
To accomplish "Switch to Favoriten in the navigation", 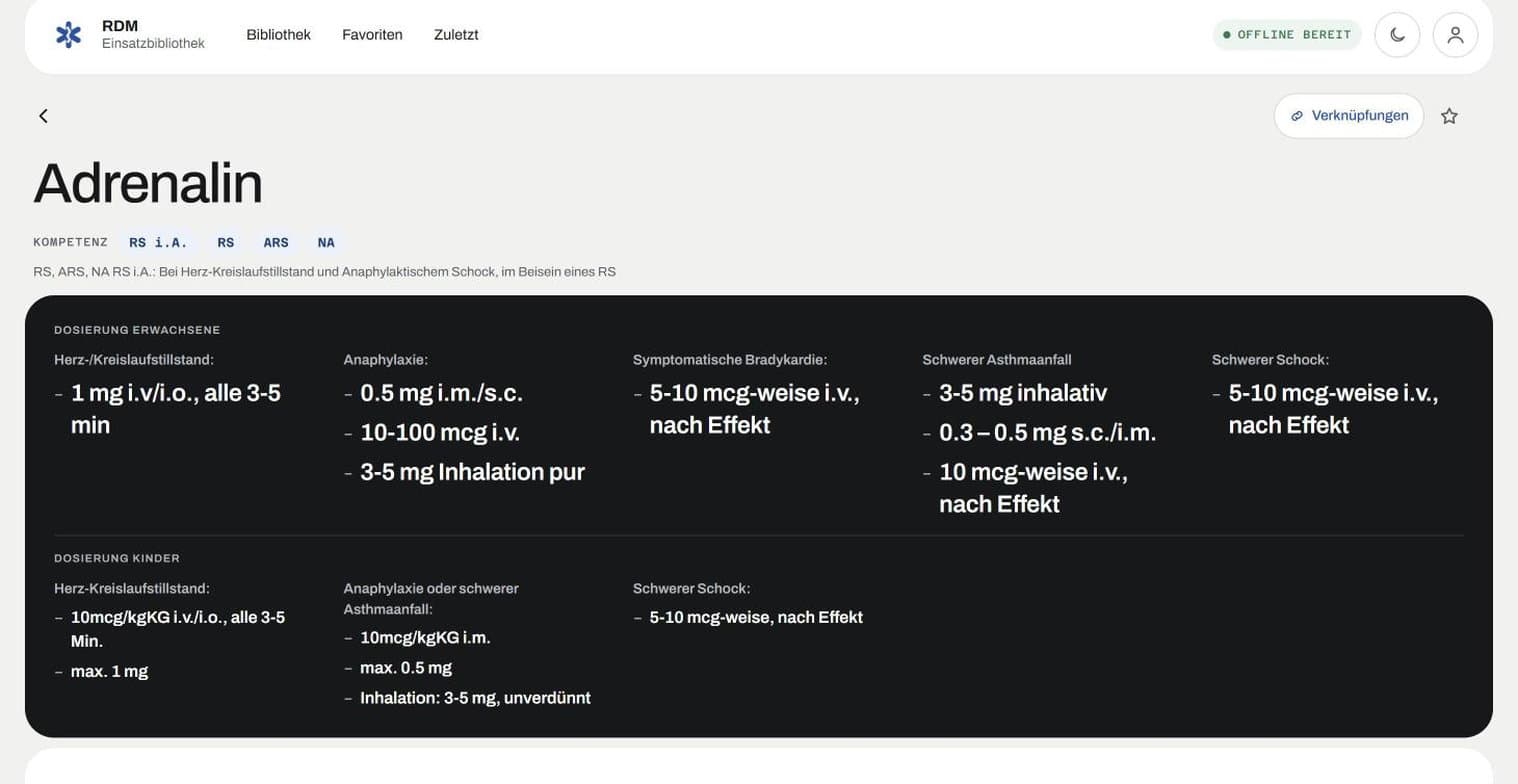I will coord(372,35).
